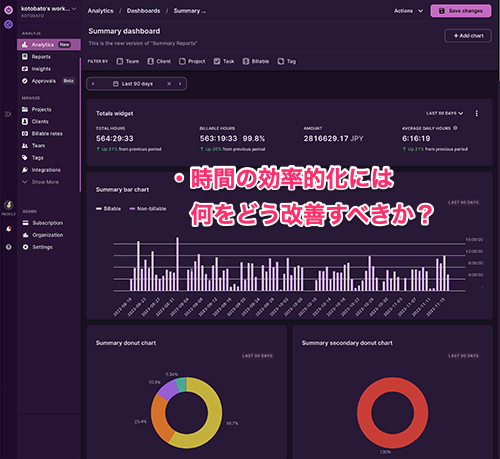The image size is (500, 459).
Task: Click the Add chart button
Action: click(468, 36)
